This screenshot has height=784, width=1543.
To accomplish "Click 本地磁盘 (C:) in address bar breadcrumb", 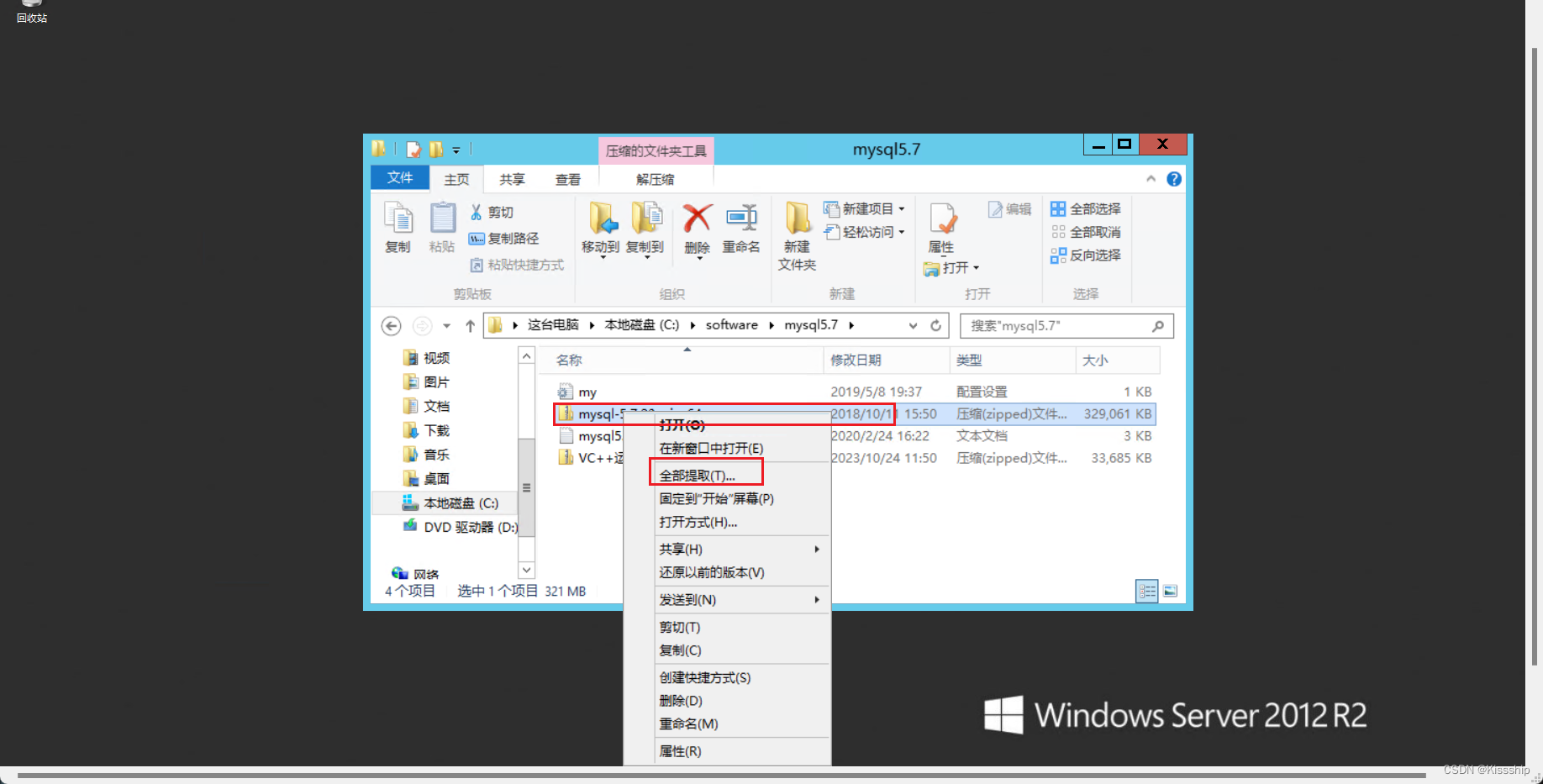I will pos(642,325).
